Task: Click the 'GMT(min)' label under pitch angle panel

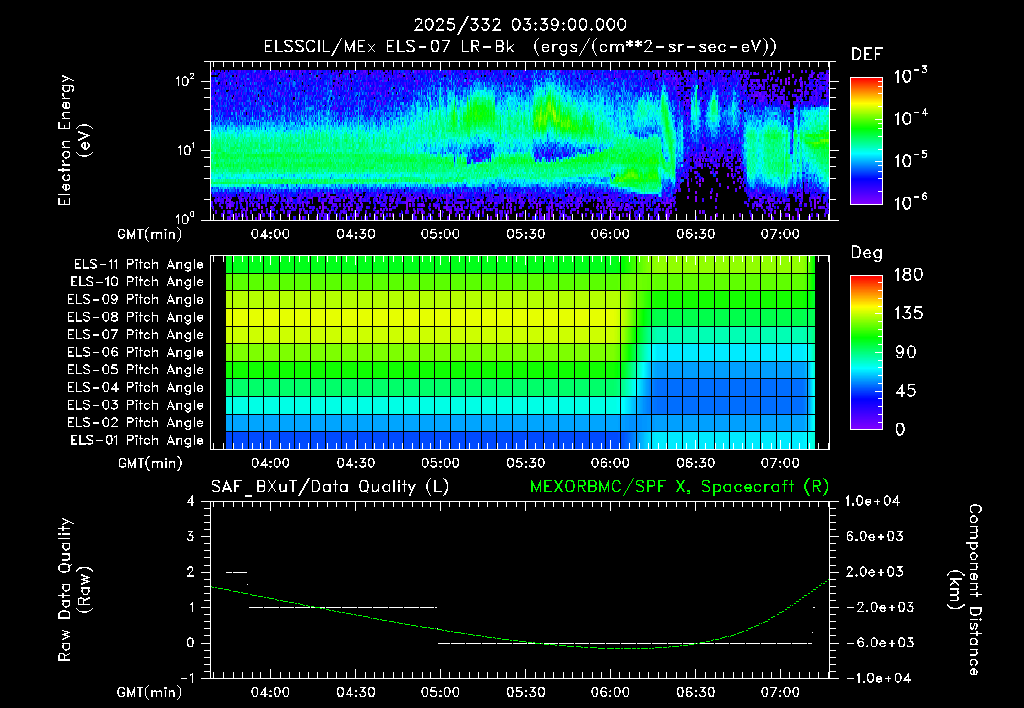Action: pos(150,464)
